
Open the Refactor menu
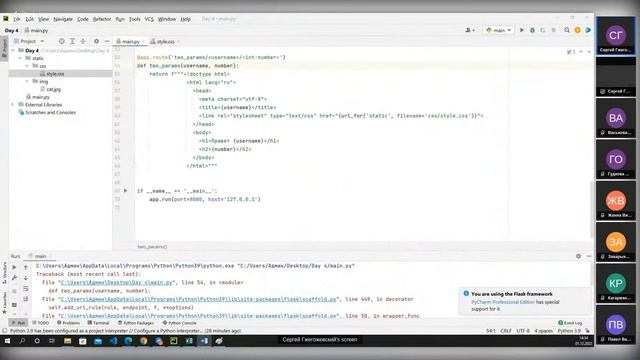(102, 19)
